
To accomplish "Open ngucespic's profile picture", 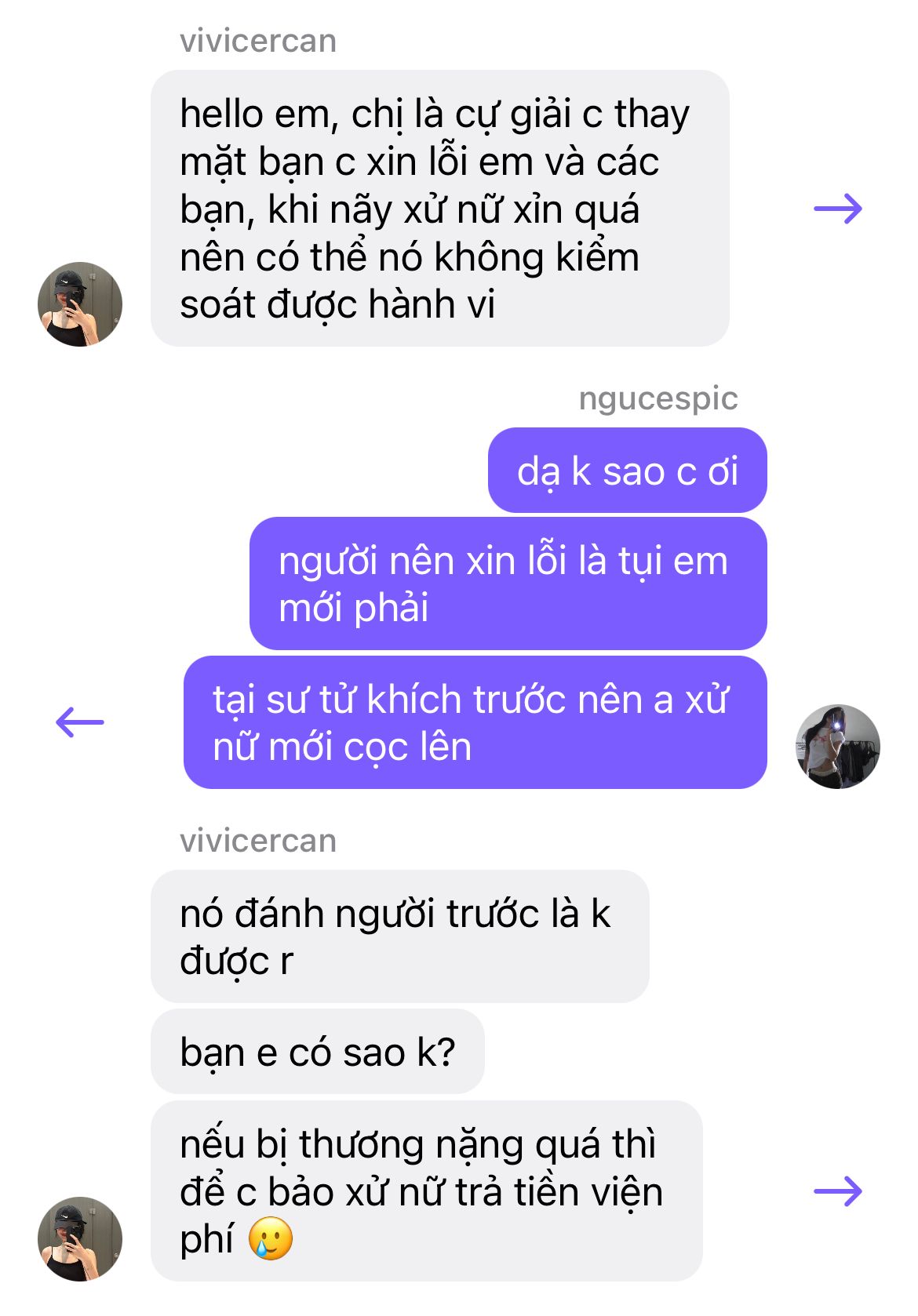I will pyautogui.click(x=838, y=747).
